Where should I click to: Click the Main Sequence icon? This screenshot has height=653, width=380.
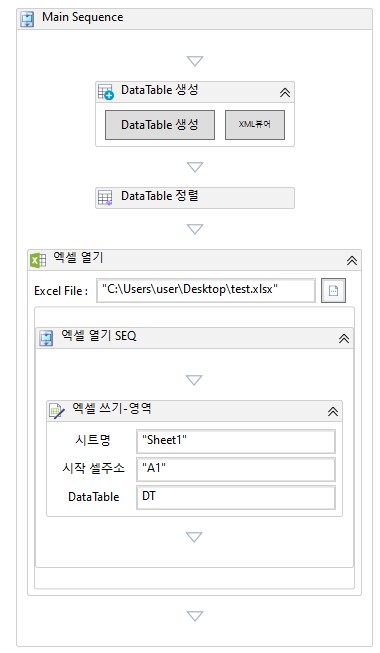tap(28, 19)
